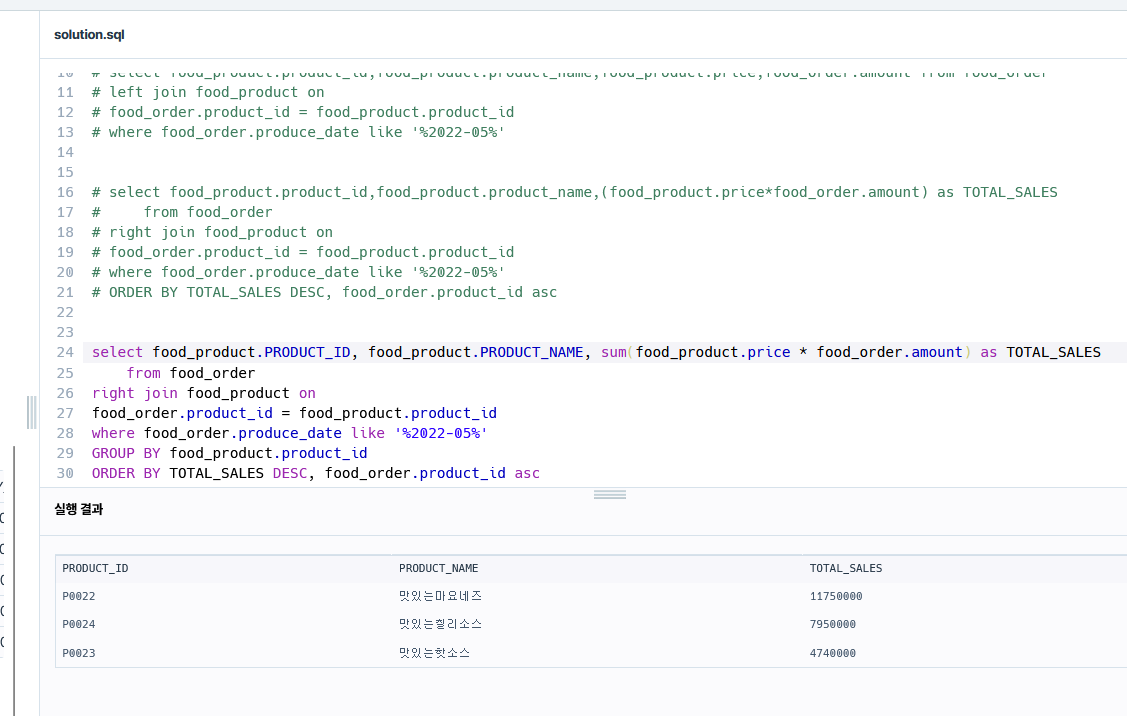
Task: Click the commented left join line 11
Action: pos(208,92)
